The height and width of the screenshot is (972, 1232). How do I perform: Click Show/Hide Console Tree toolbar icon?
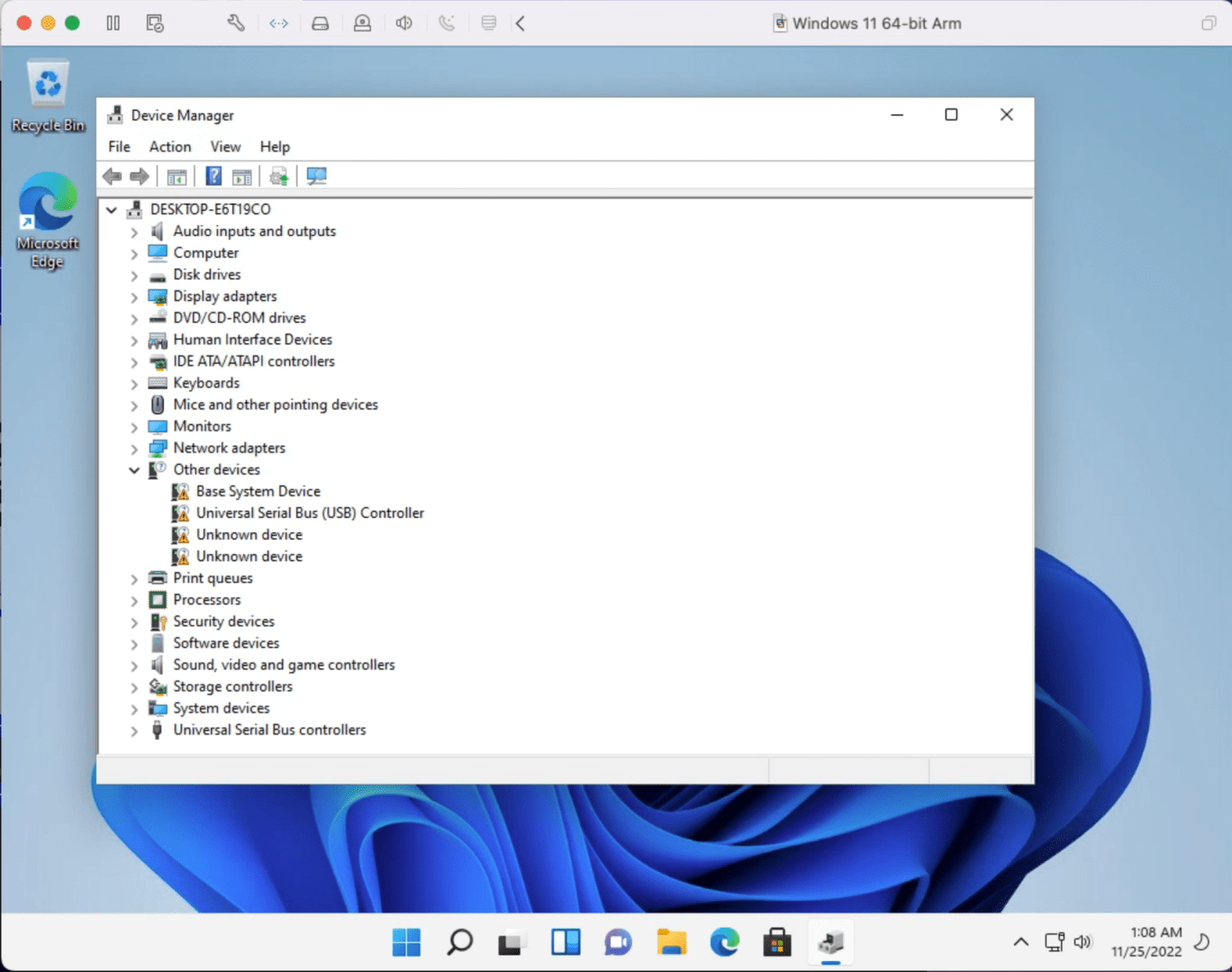coord(177,176)
